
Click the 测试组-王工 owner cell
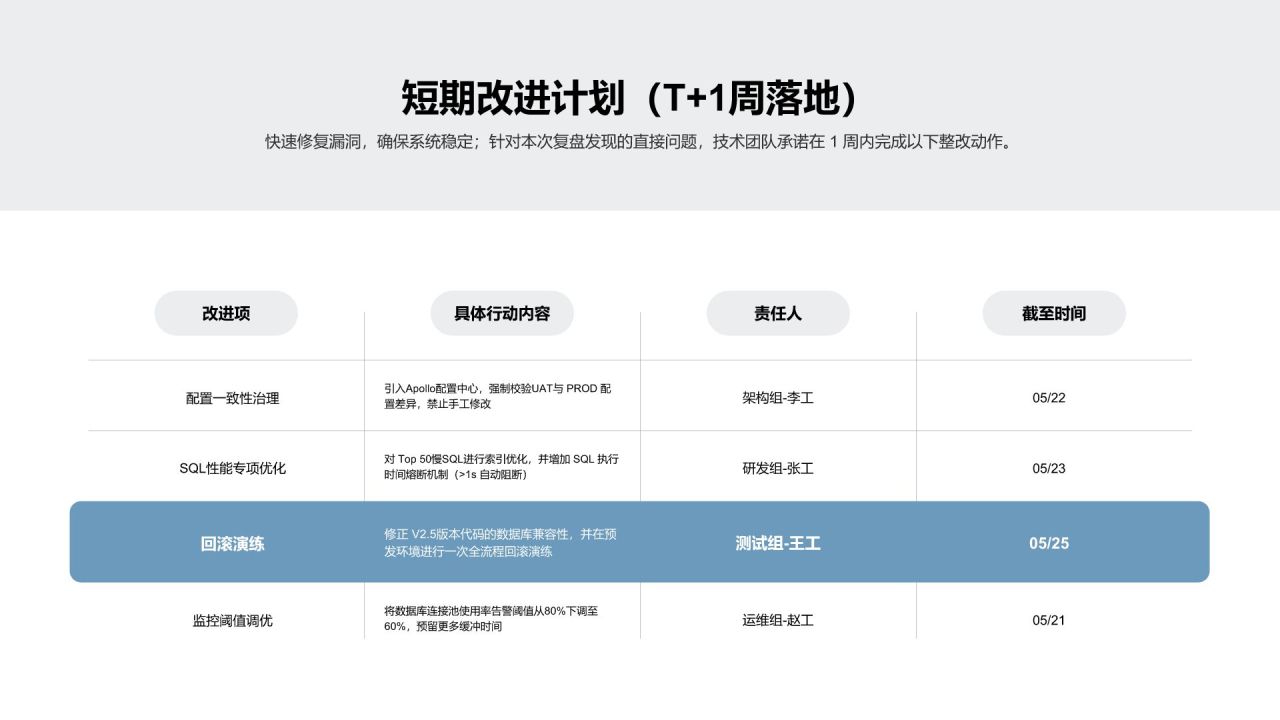[778, 544]
